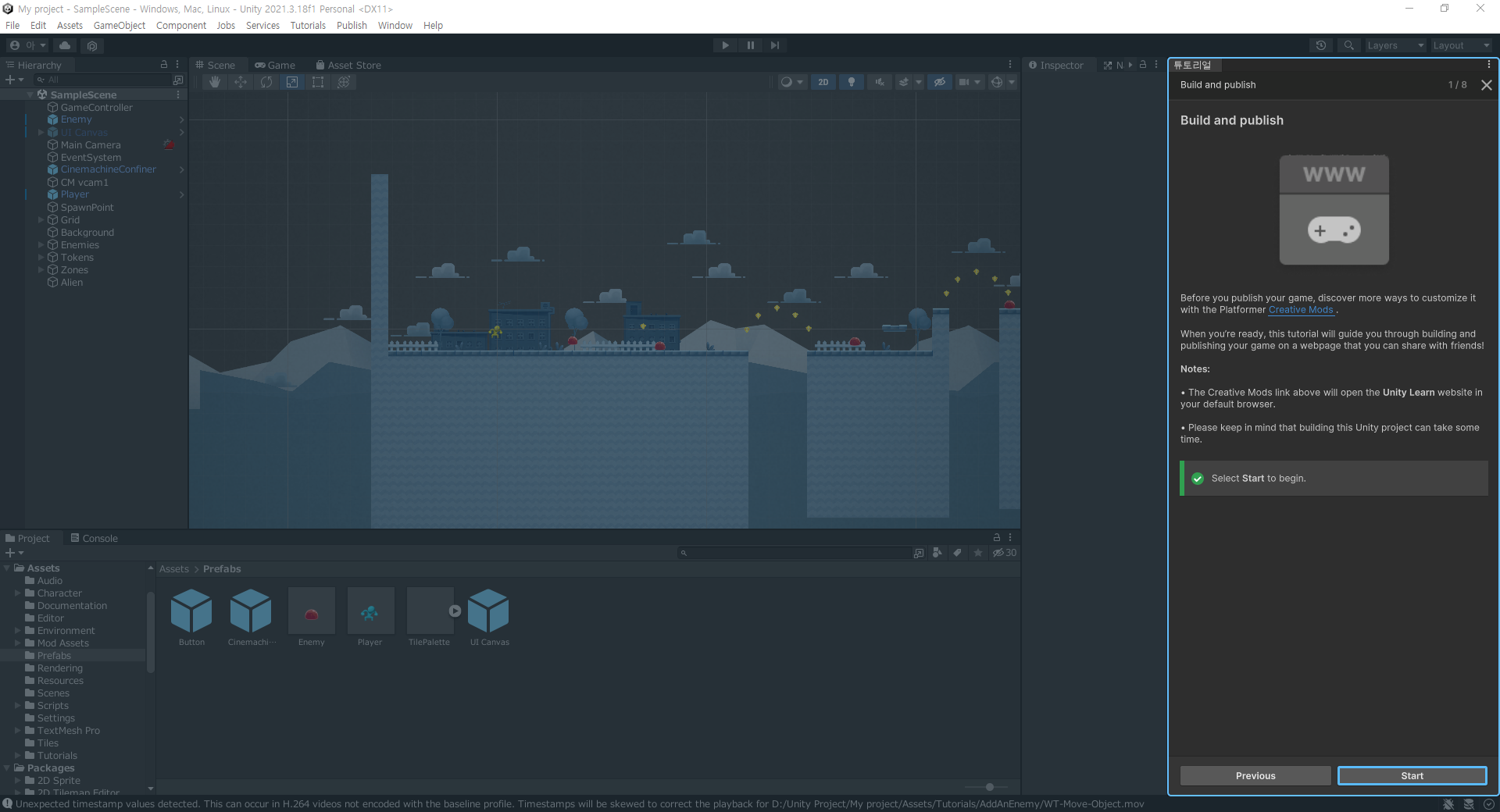Click the Pause button
Image resolution: width=1500 pixels, height=812 pixels.
(x=750, y=45)
